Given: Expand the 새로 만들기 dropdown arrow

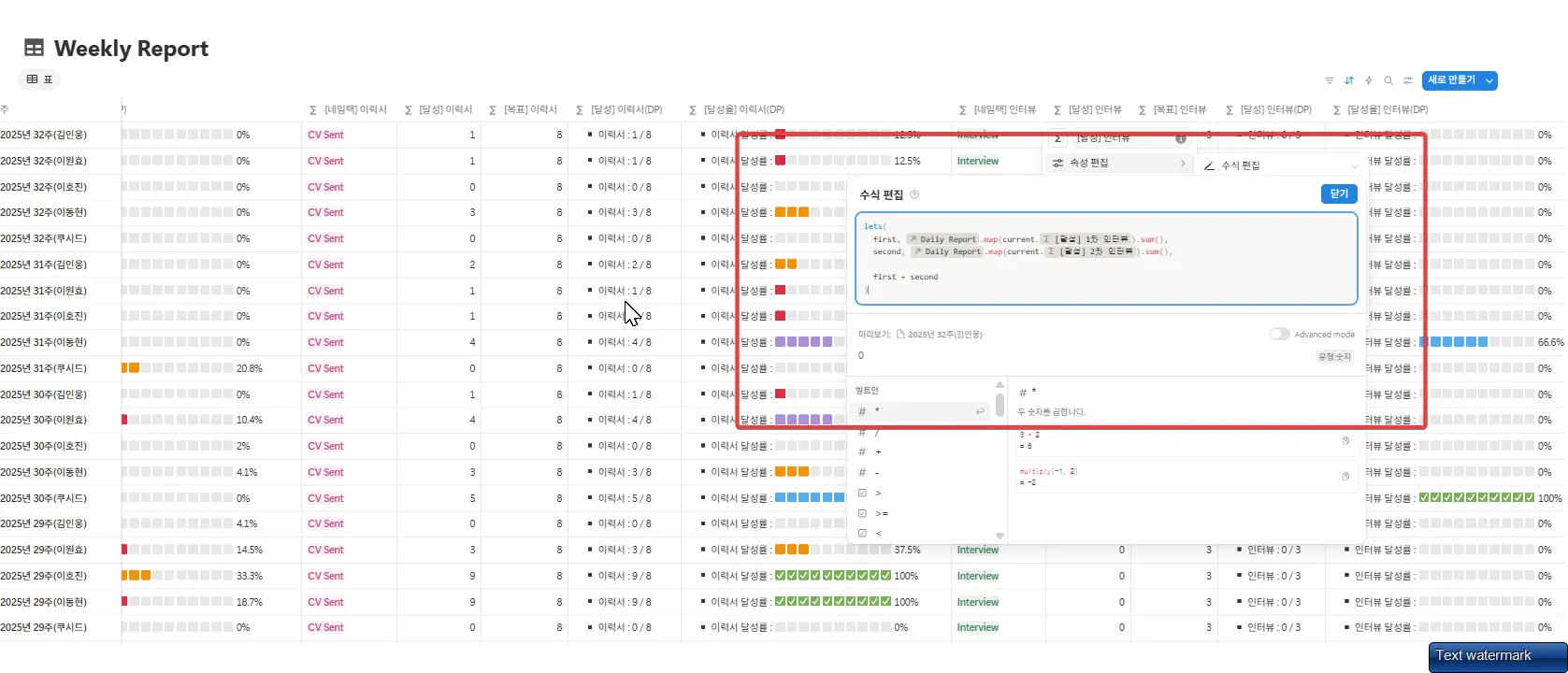Looking at the screenshot, I should click(1489, 80).
